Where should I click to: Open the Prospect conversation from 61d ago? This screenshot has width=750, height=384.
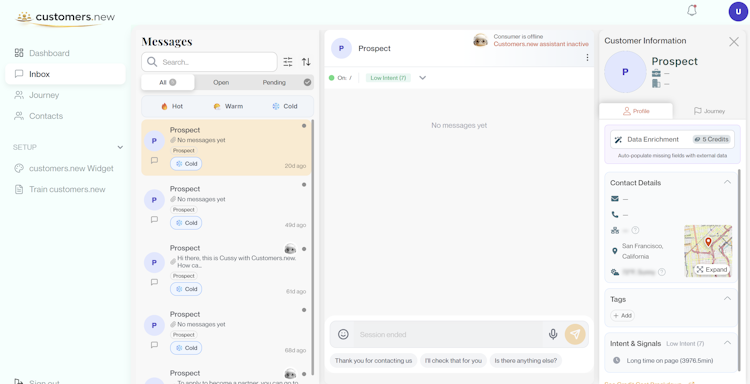(x=226, y=270)
